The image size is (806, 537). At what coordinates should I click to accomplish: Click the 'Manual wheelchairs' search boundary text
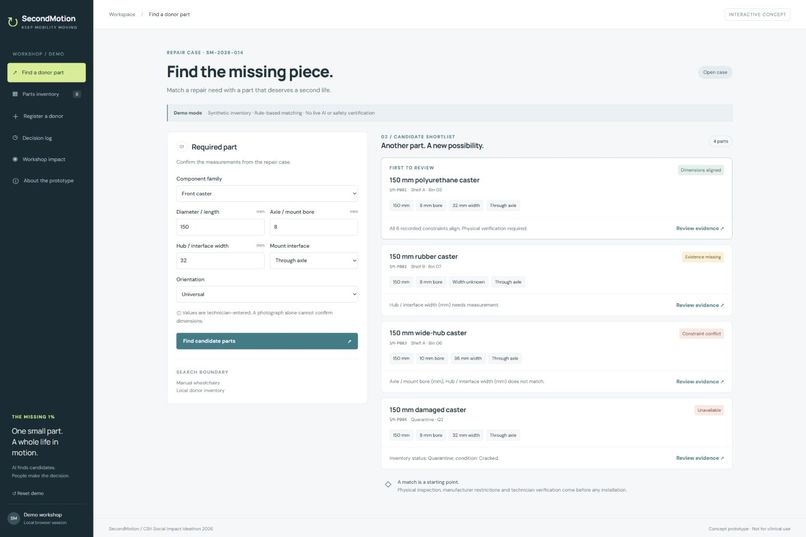[x=198, y=383]
